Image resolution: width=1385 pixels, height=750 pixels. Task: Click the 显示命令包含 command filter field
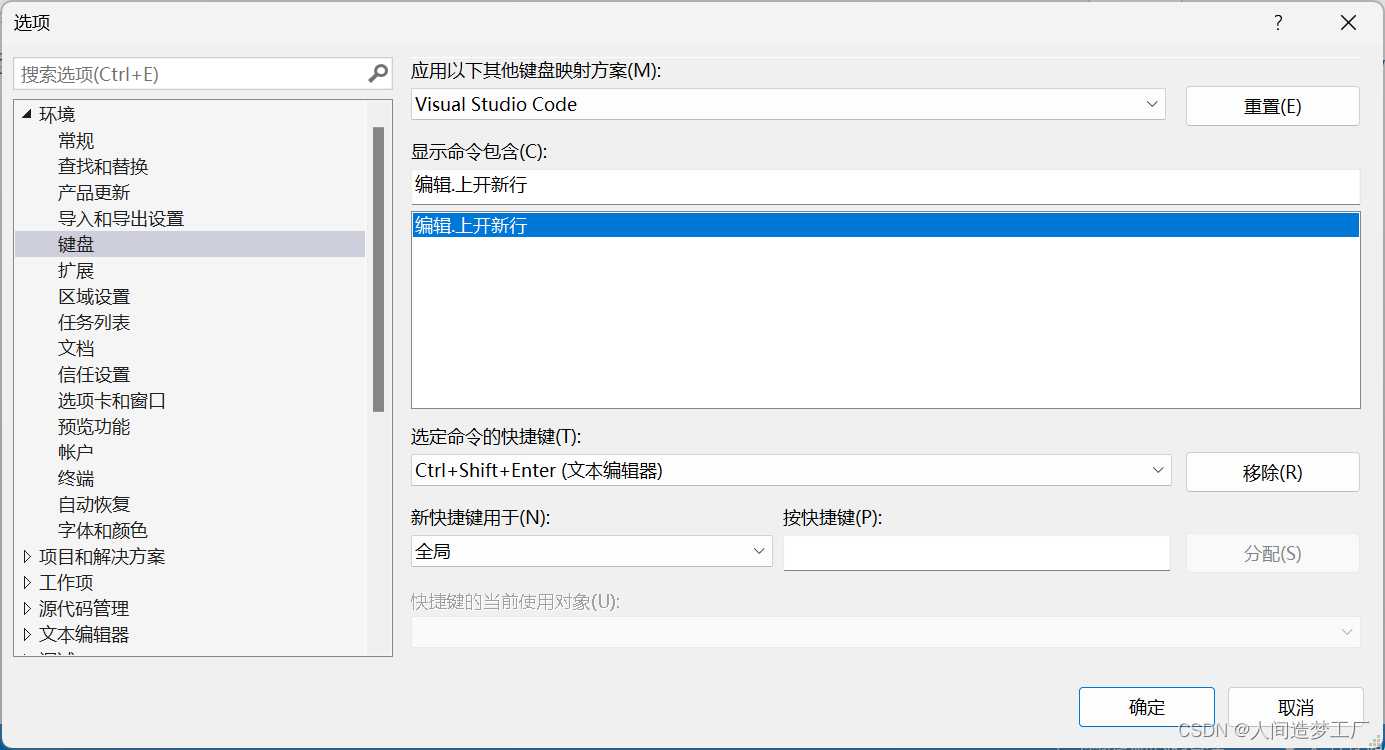pos(885,186)
